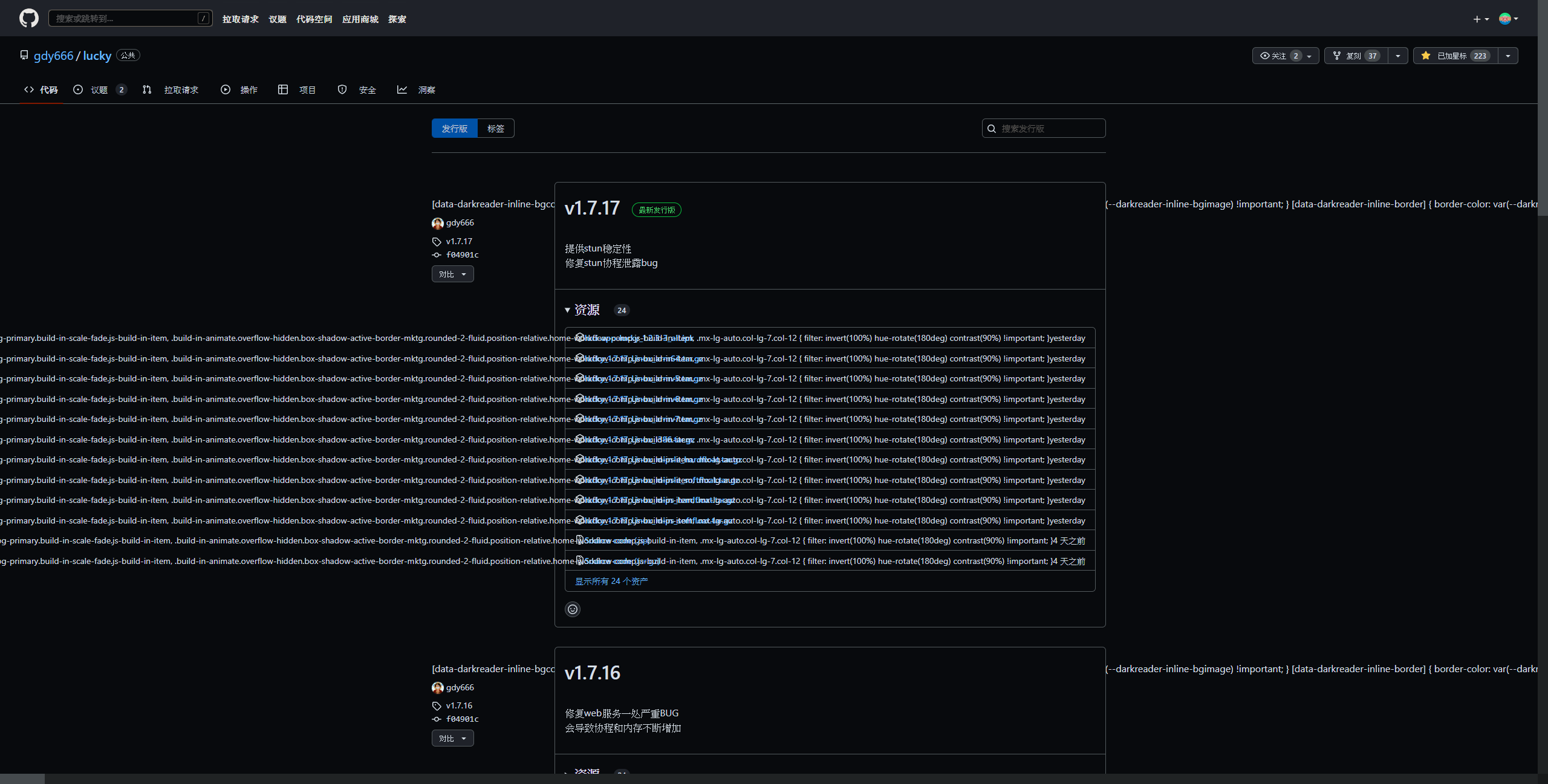Switch to the 议题 issues tab

coord(99,89)
